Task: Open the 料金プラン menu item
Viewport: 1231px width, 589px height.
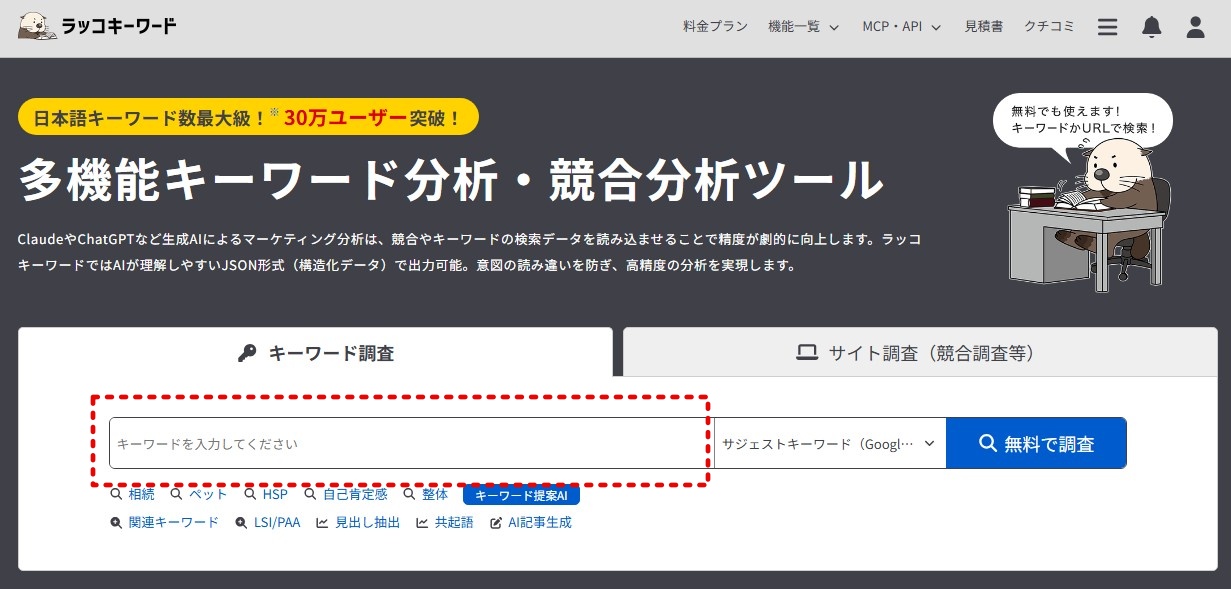Action: coord(715,27)
